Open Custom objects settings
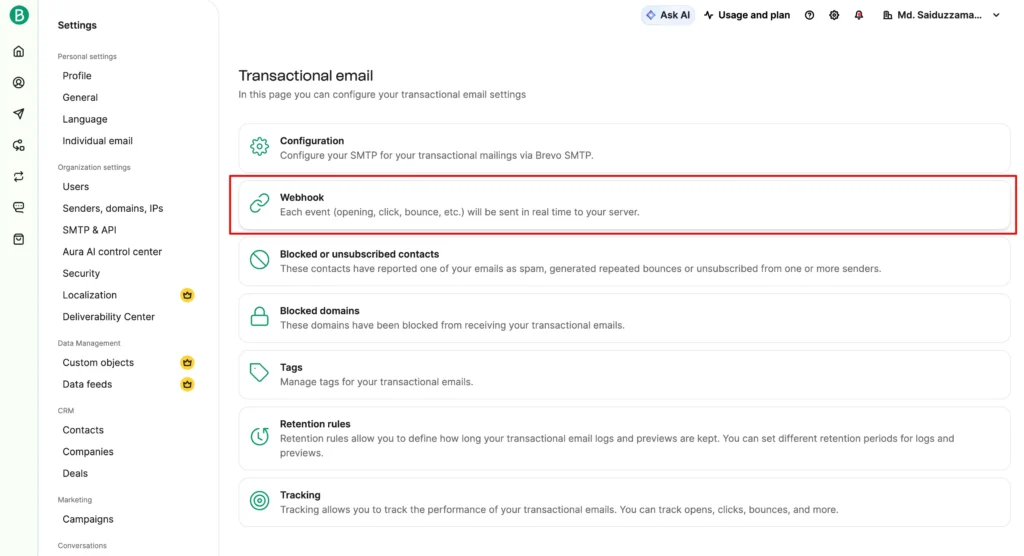 98,363
